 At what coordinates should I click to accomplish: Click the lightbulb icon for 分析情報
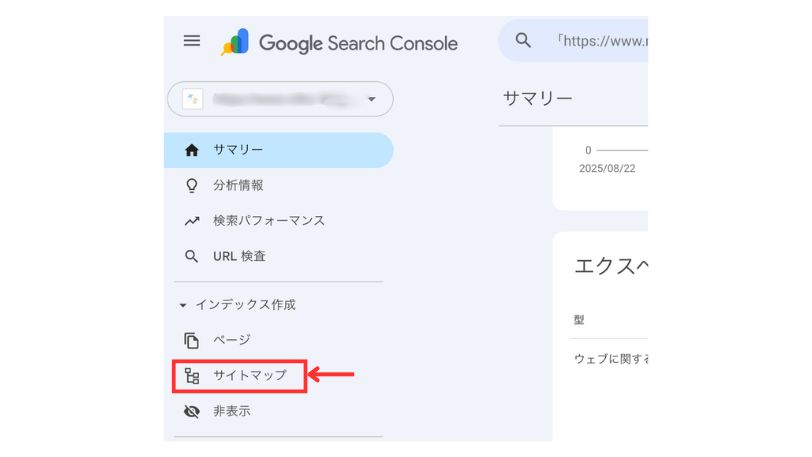coord(192,185)
